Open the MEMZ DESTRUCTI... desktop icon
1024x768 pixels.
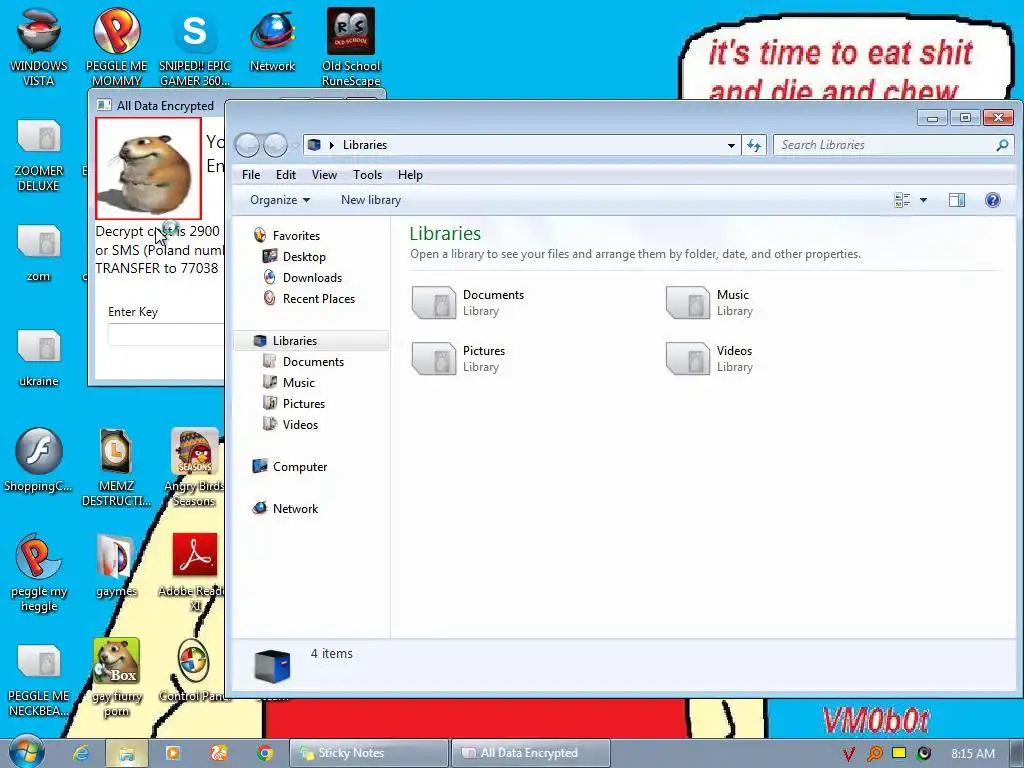[x=116, y=466]
